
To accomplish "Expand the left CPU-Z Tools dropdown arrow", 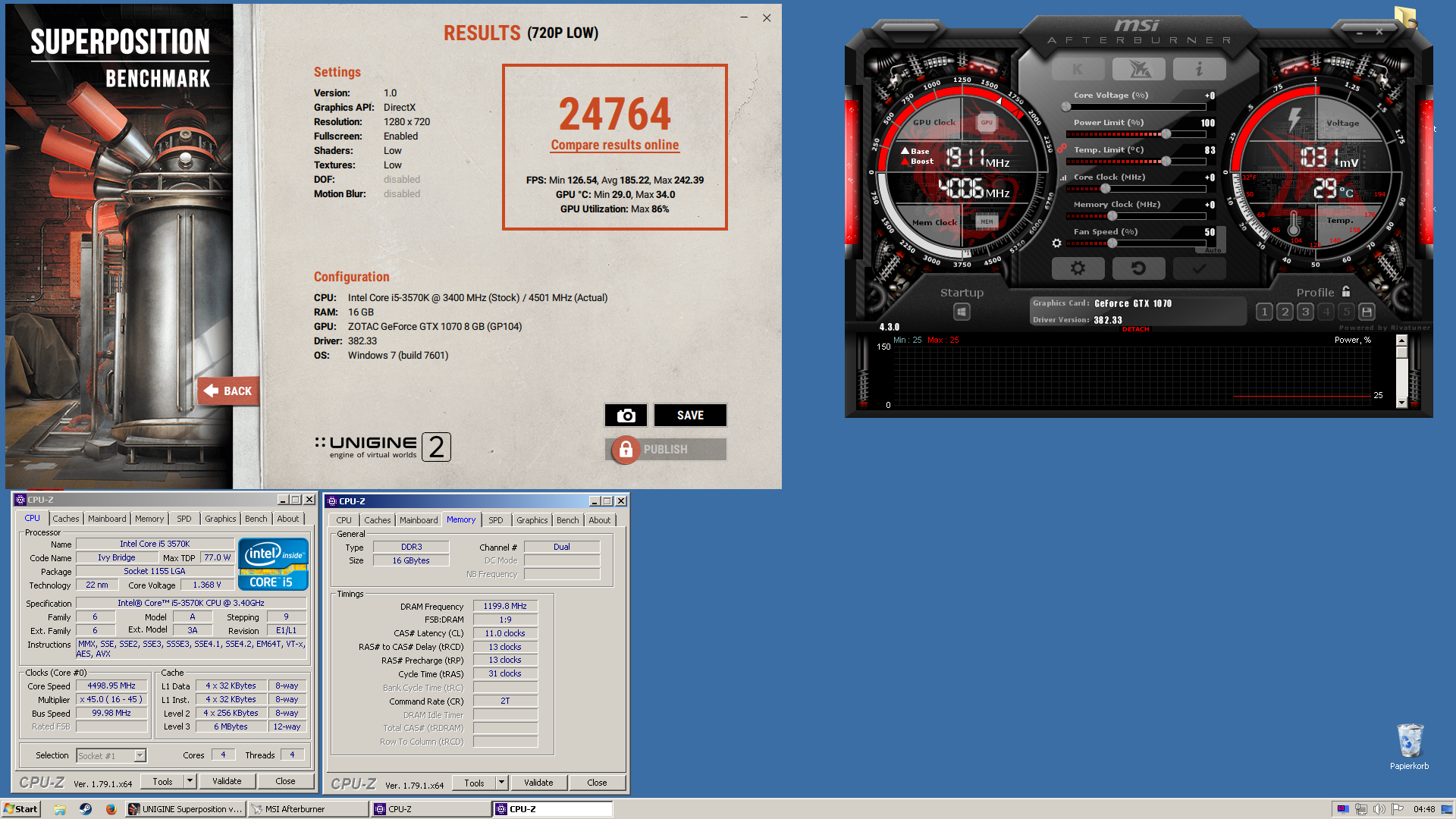I will [x=190, y=781].
